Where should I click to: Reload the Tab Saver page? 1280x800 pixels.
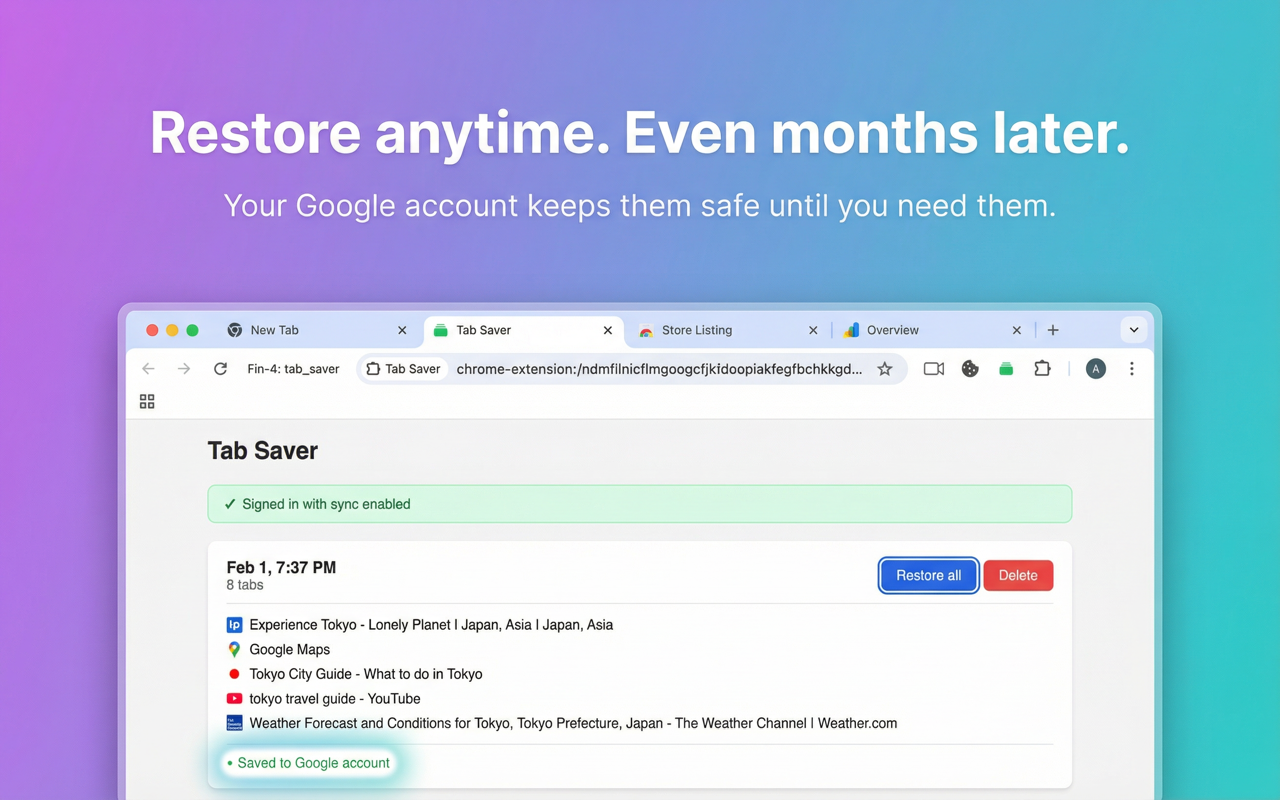[x=220, y=368]
